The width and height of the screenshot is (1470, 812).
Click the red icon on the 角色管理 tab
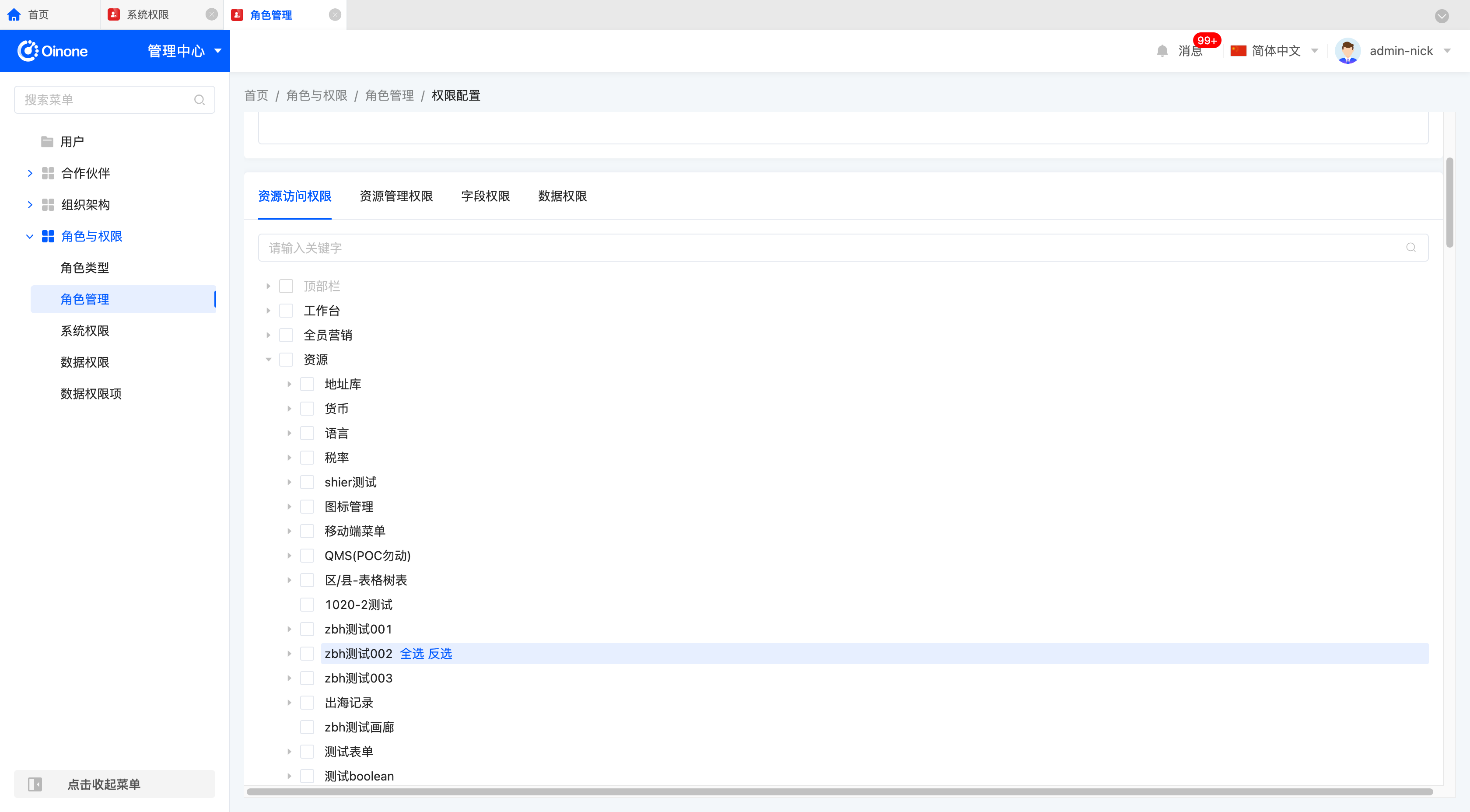[x=238, y=15]
